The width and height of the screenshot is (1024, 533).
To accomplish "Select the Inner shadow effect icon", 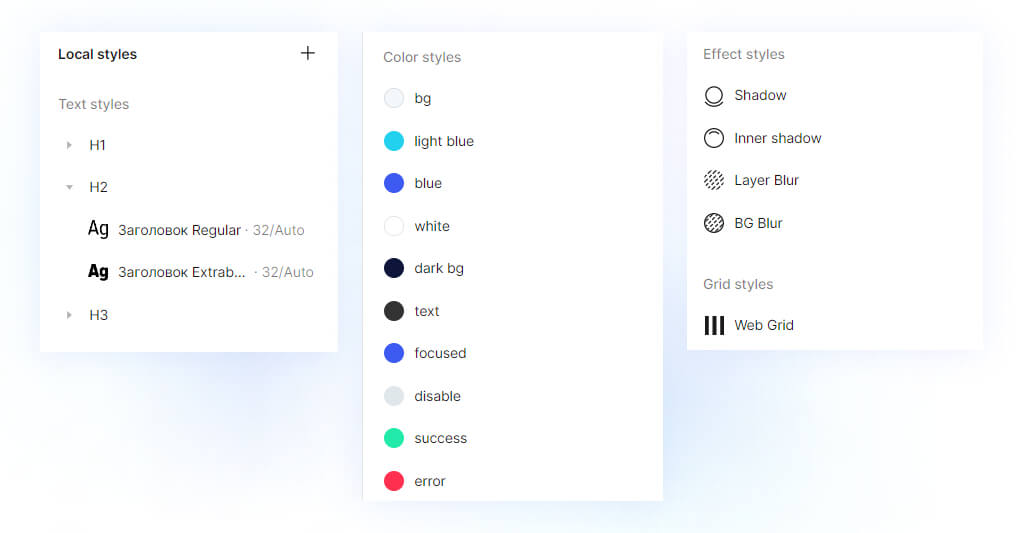I will [x=714, y=138].
